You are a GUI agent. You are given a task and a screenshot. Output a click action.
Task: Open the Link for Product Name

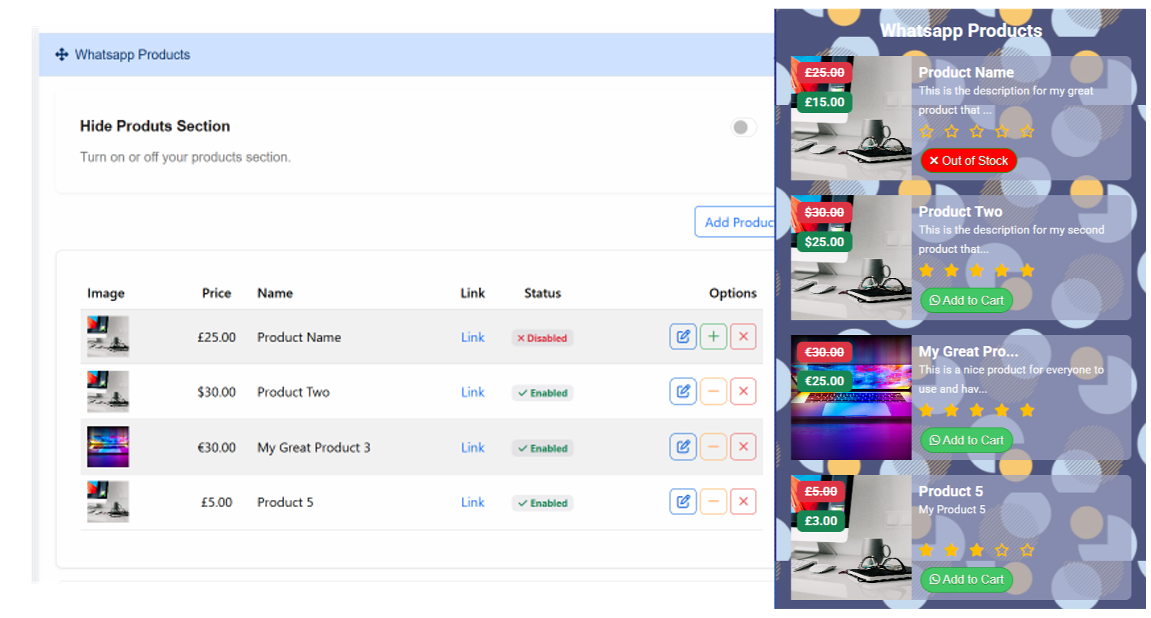click(473, 337)
